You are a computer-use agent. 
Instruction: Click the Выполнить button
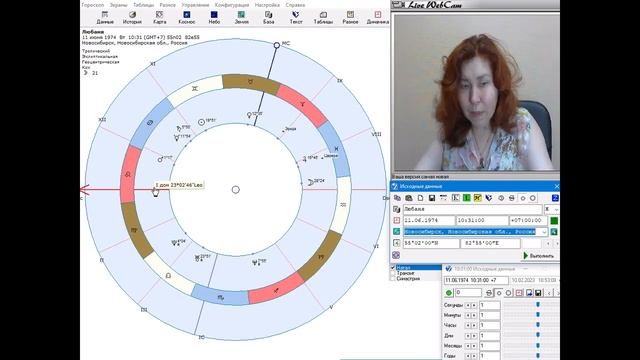[539, 256]
